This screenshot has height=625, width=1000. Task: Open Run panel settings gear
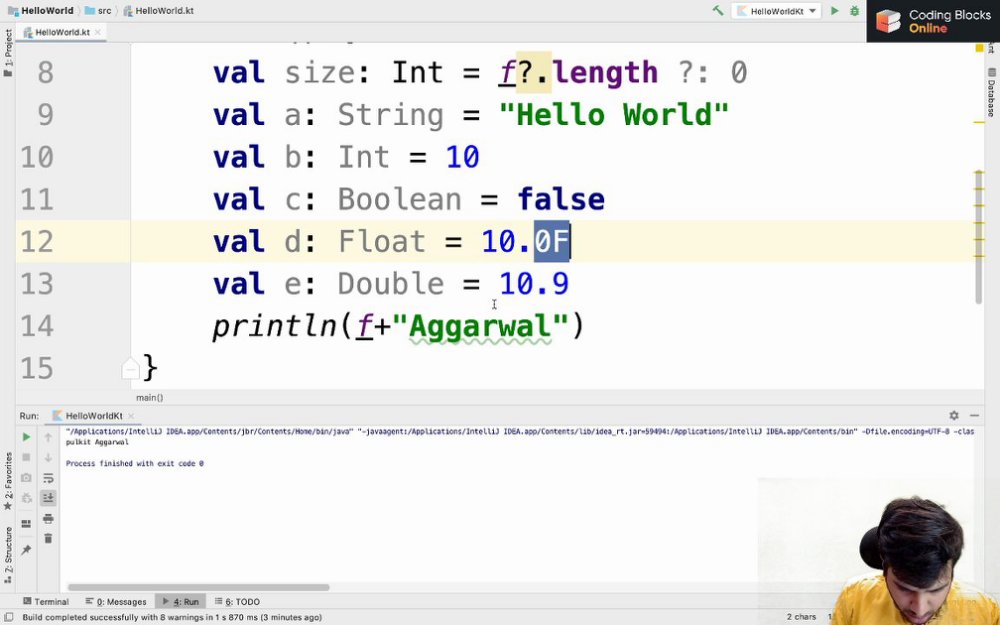click(953, 415)
